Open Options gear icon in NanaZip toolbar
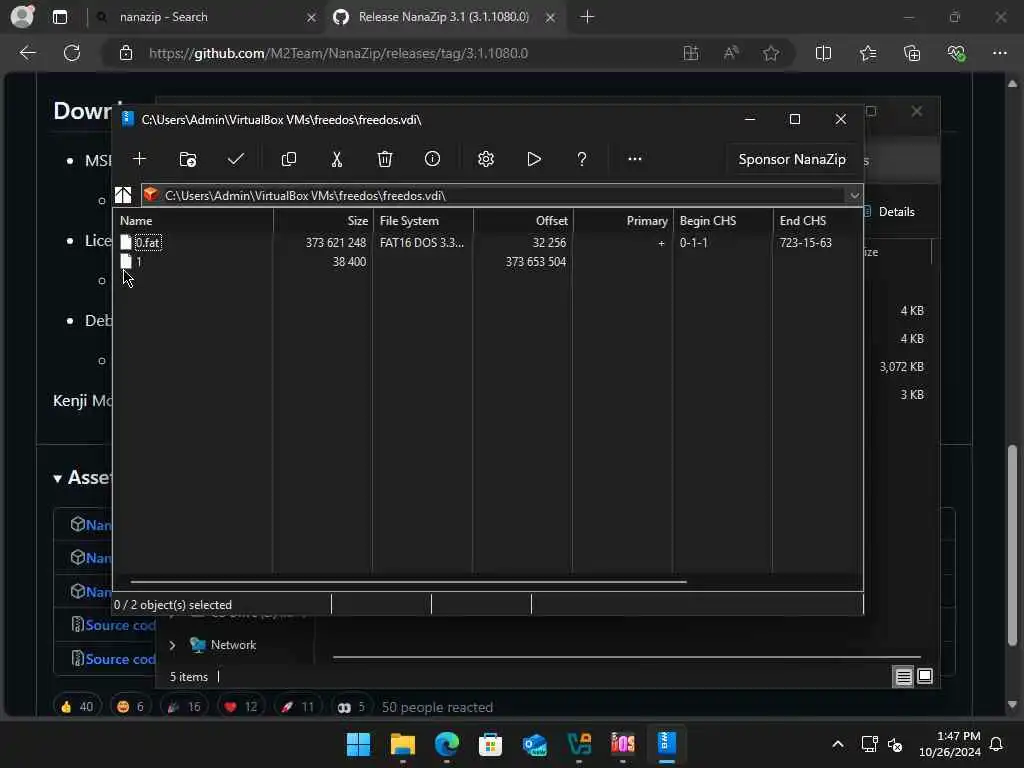 (485, 159)
